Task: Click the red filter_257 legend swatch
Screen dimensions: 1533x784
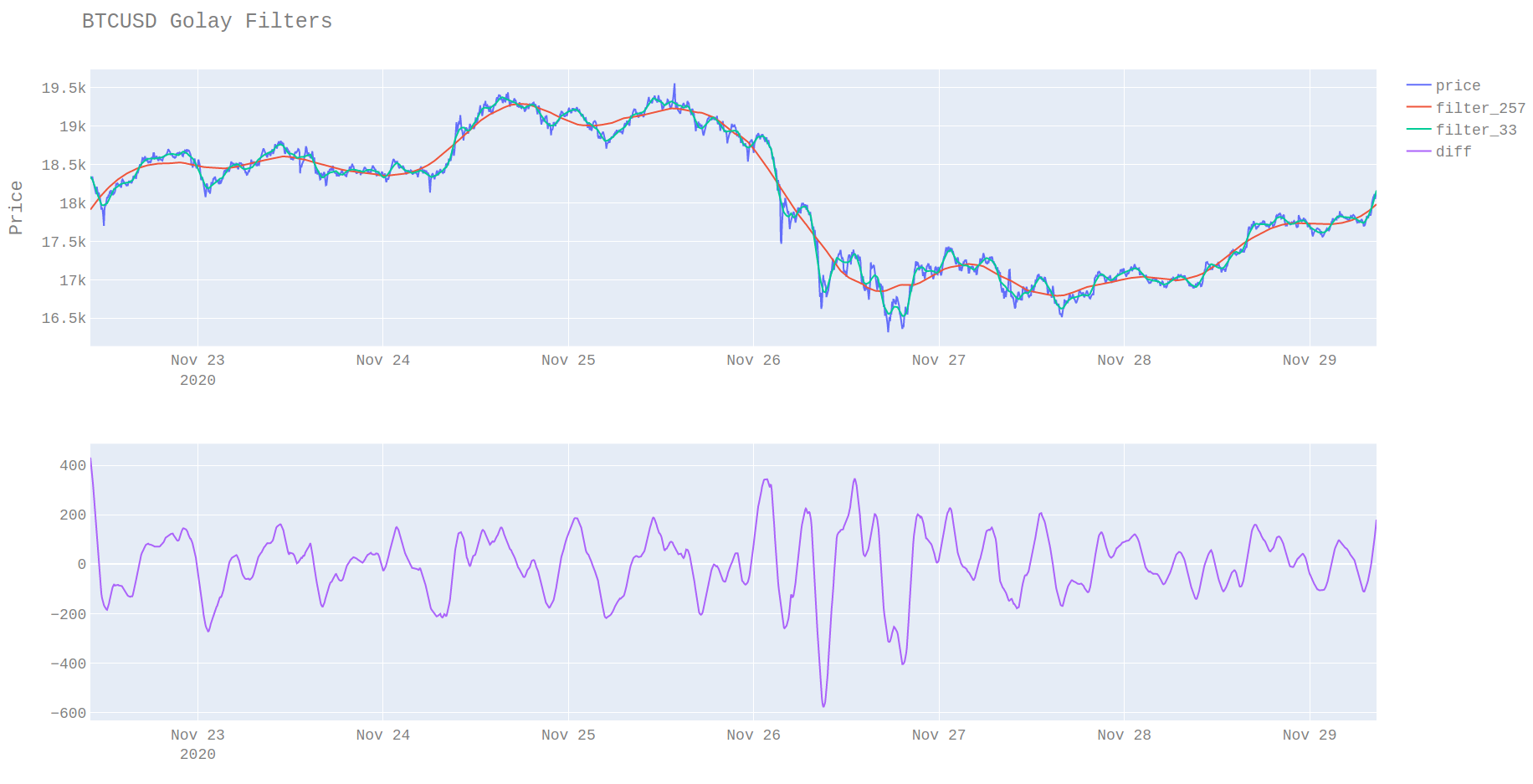Action: tap(1419, 107)
